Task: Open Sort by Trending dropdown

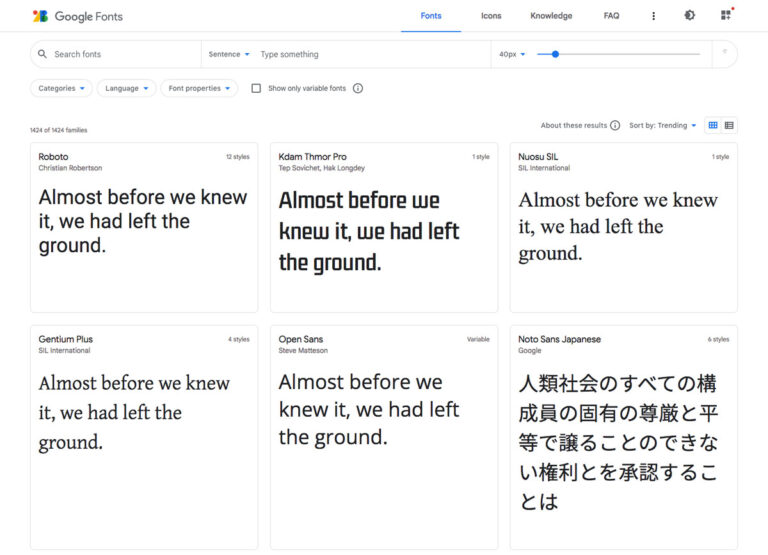Action: pyautogui.click(x=663, y=125)
